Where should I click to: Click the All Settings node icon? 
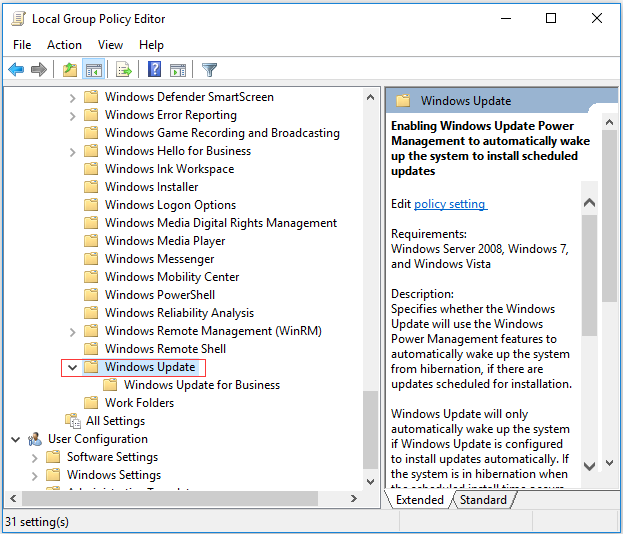tap(73, 421)
